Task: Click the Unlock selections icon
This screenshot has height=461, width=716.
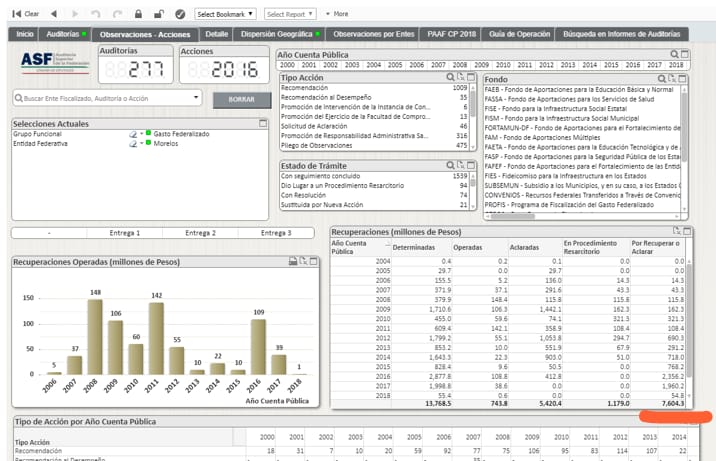Action: (x=158, y=14)
